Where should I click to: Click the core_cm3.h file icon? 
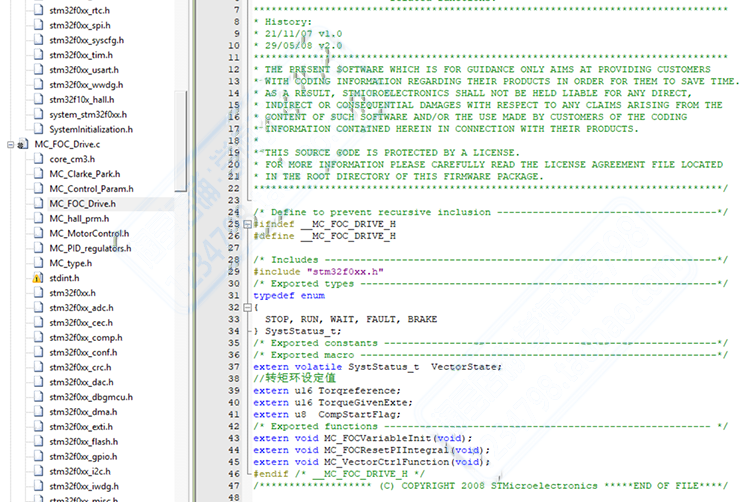pyautogui.click(x=38, y=159)
